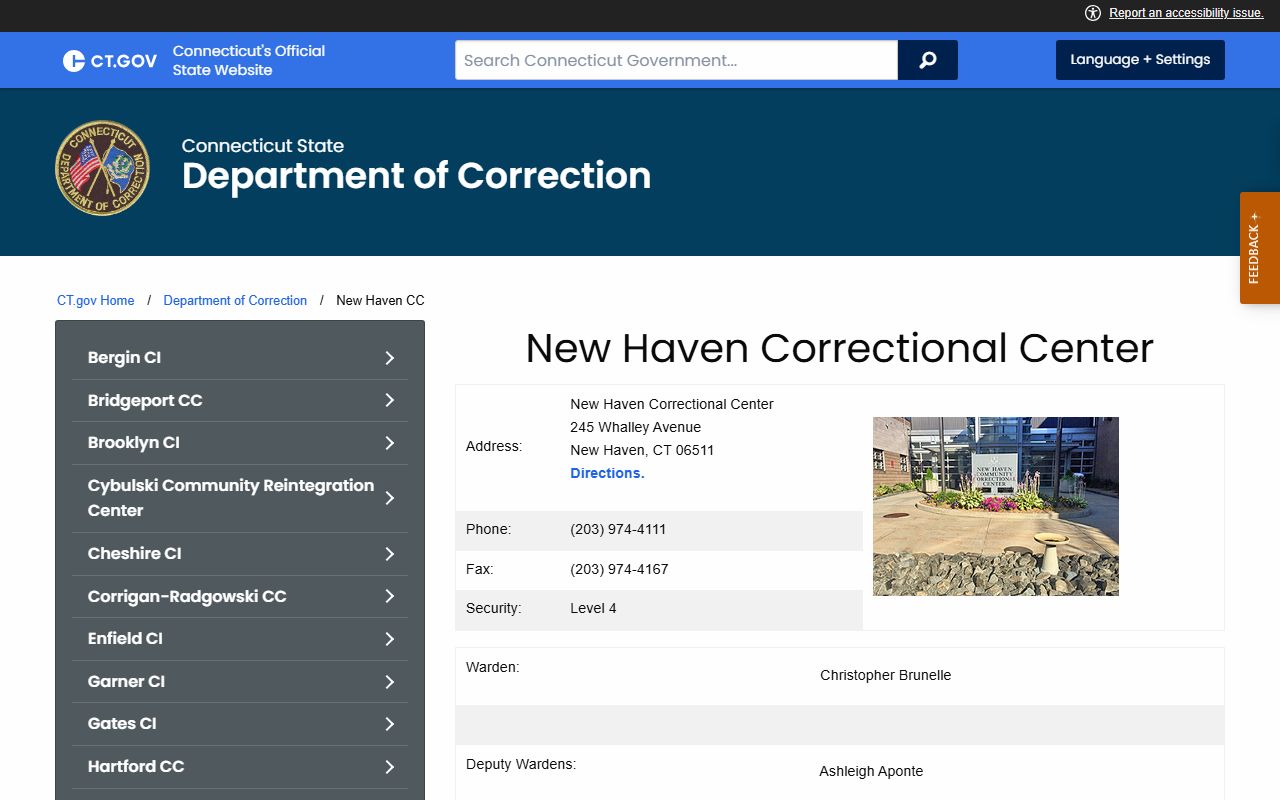Expand chevron next to Corrigan-Radgowski CC
Image resolution: width=1280 pixels, height=800 pixels.
pyautogui.click(x=390, y=596)
